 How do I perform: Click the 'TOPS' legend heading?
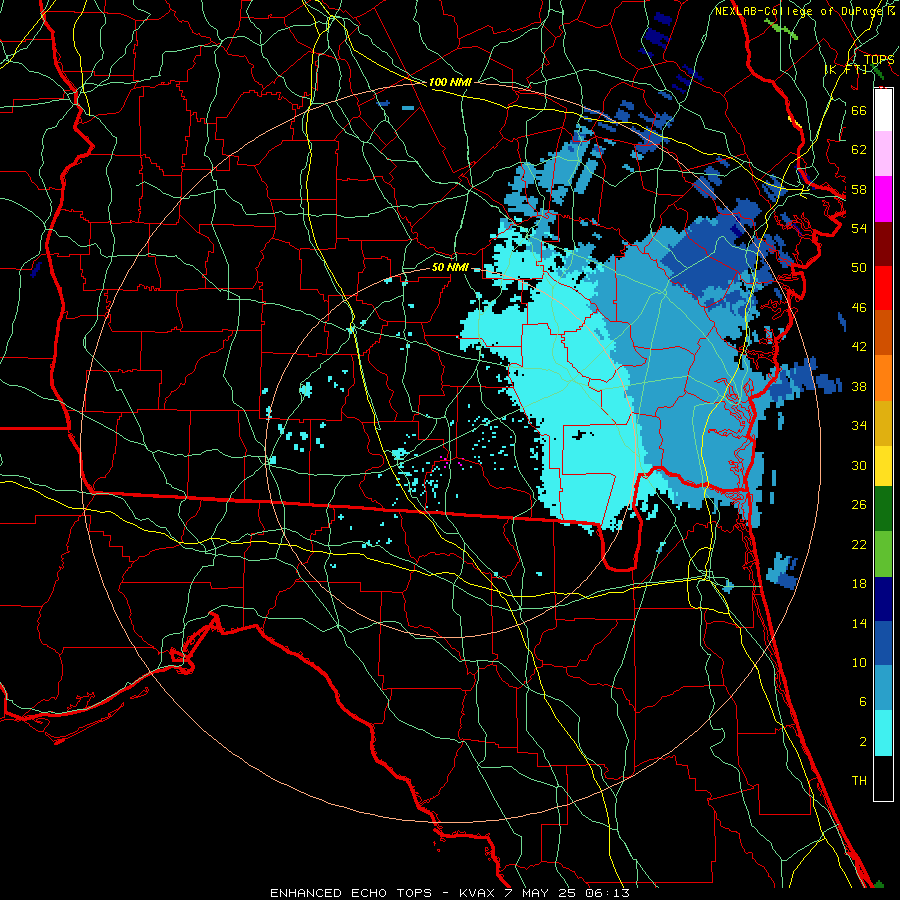879,60
